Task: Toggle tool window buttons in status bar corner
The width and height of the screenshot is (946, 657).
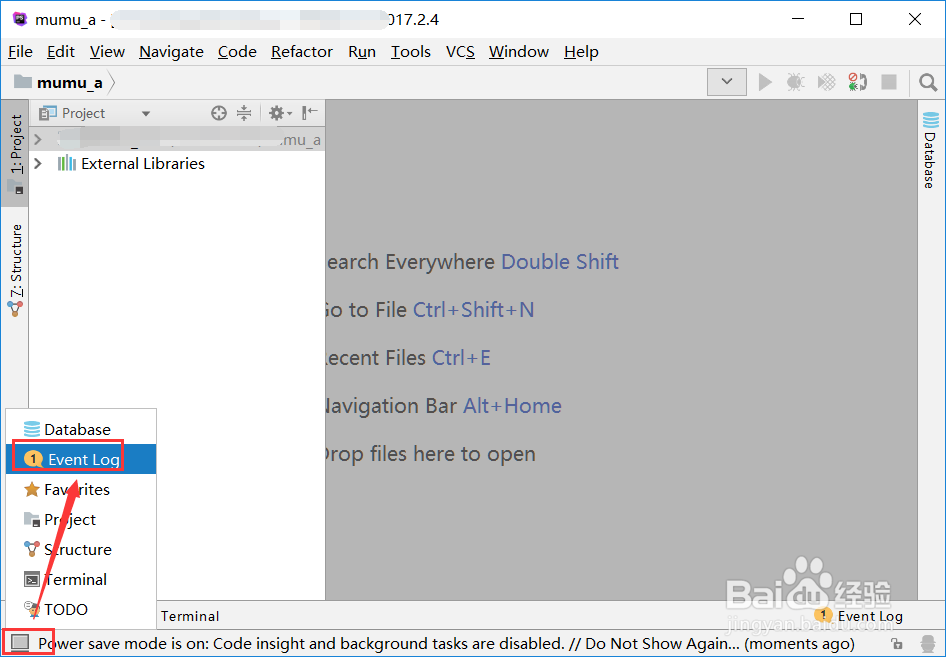Action: [21, 643]
